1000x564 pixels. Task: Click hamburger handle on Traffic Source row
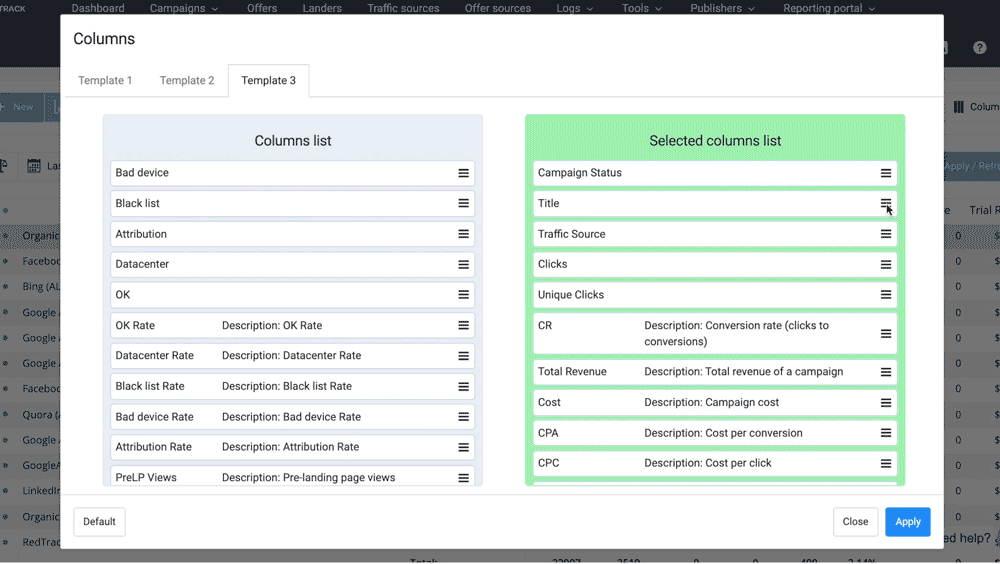point(885,234)
